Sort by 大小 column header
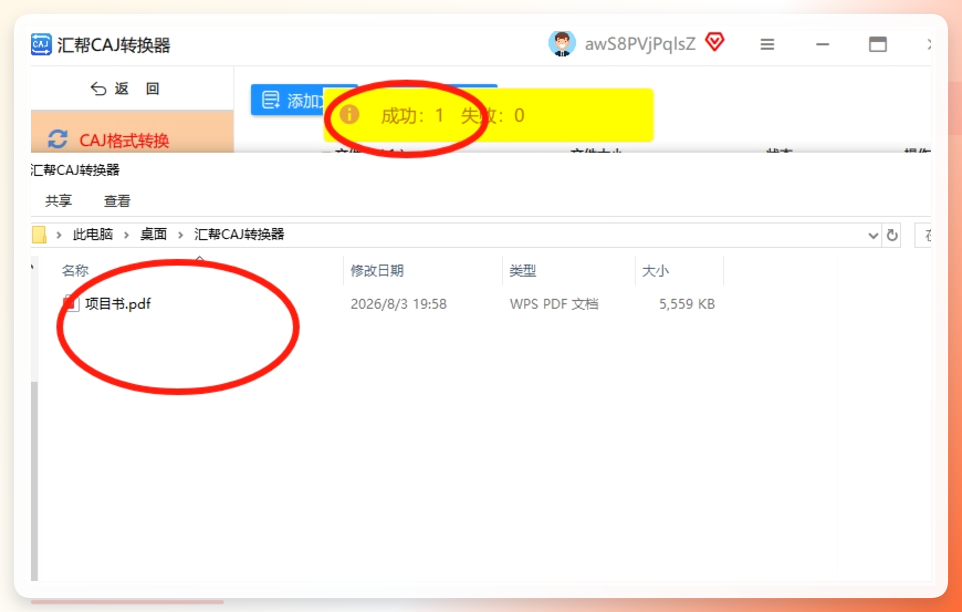962x612 pixels. pos(655,270)
